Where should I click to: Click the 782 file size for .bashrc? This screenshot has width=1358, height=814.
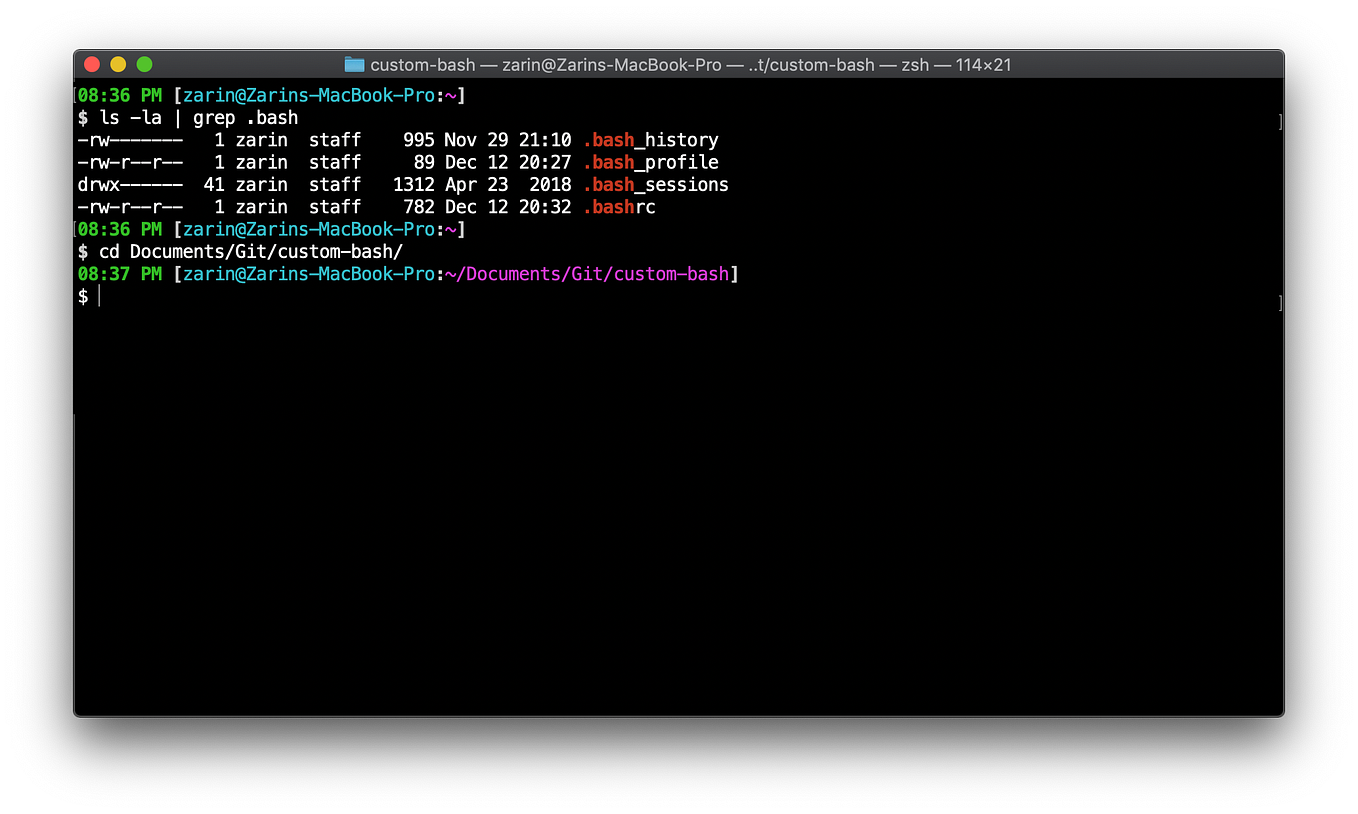[418, 206]
